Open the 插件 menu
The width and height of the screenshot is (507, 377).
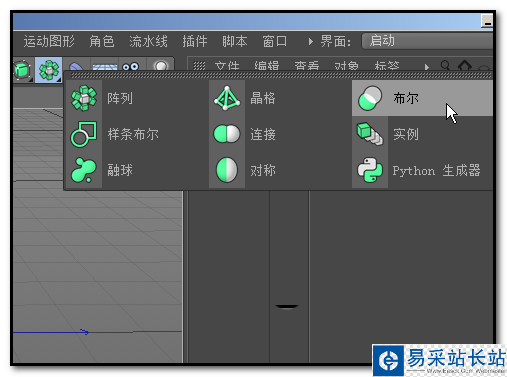tap(195, 41)
